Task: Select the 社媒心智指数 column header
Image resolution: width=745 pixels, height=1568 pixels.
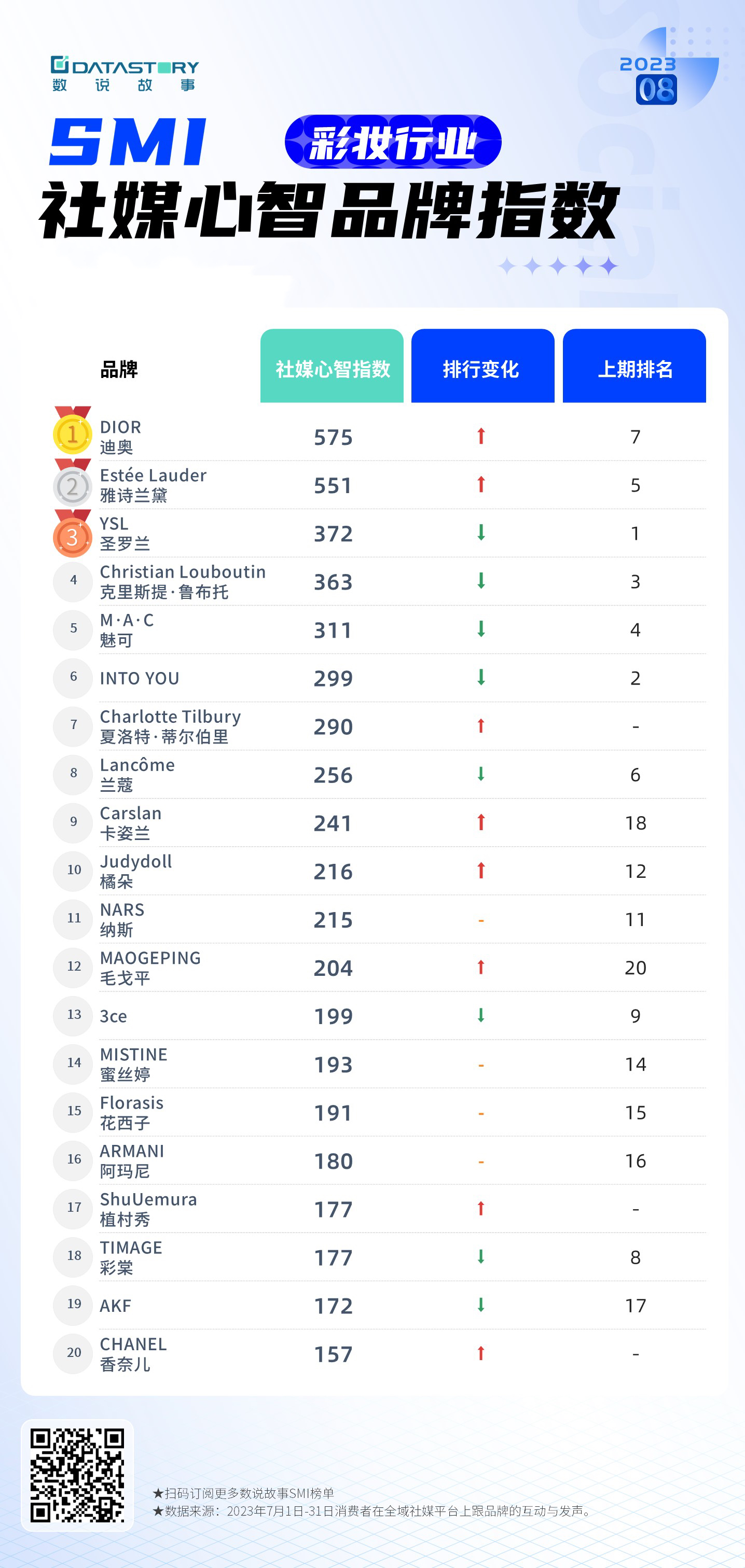Action: tap(332, 367)
